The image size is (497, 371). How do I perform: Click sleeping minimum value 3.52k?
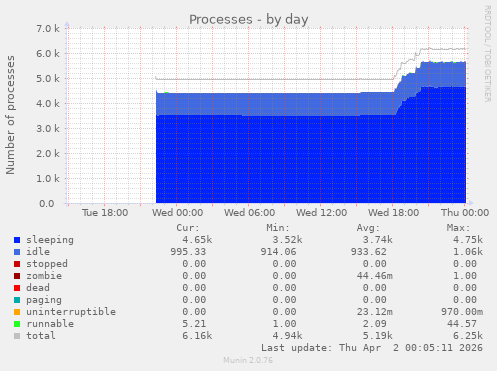click(287, 240)
